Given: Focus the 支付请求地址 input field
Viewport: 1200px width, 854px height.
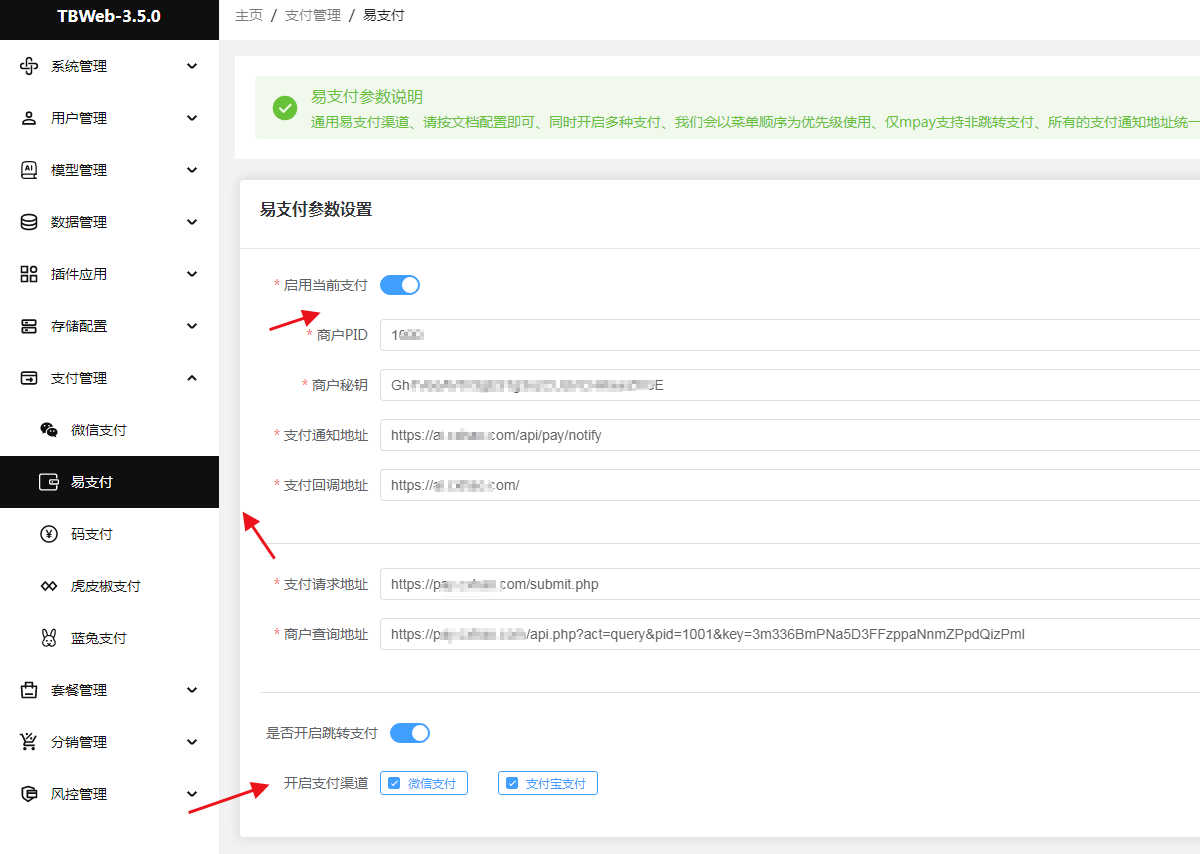Looking at the screenshot, I should [790, 584].
